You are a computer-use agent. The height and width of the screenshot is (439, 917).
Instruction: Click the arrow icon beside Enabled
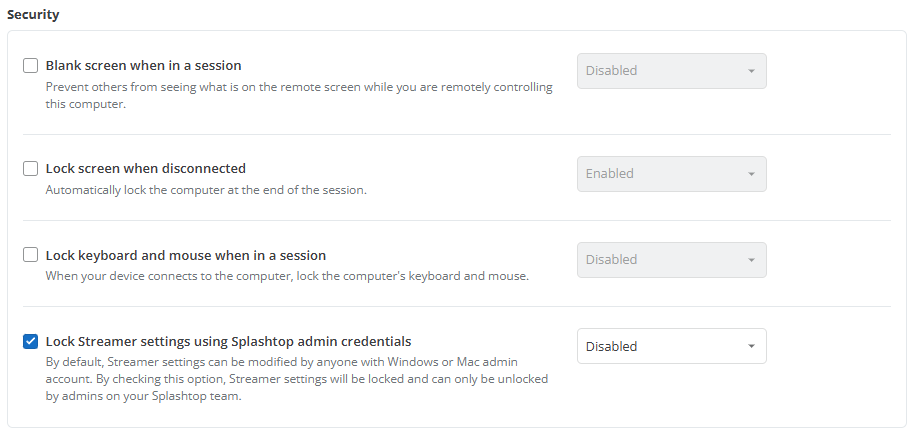[x=751, y=174]
